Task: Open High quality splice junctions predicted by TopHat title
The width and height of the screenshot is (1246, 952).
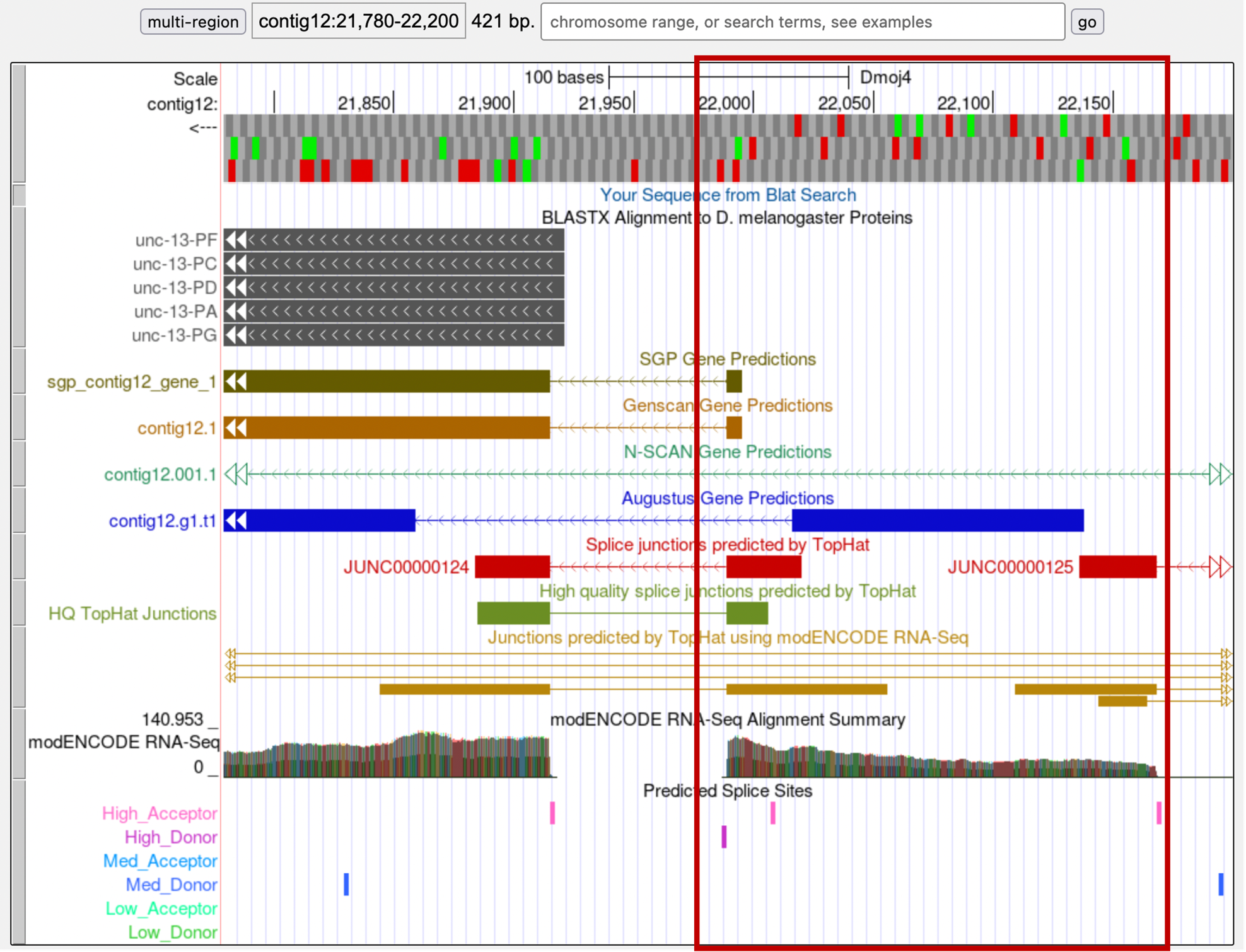Action: 727,591
